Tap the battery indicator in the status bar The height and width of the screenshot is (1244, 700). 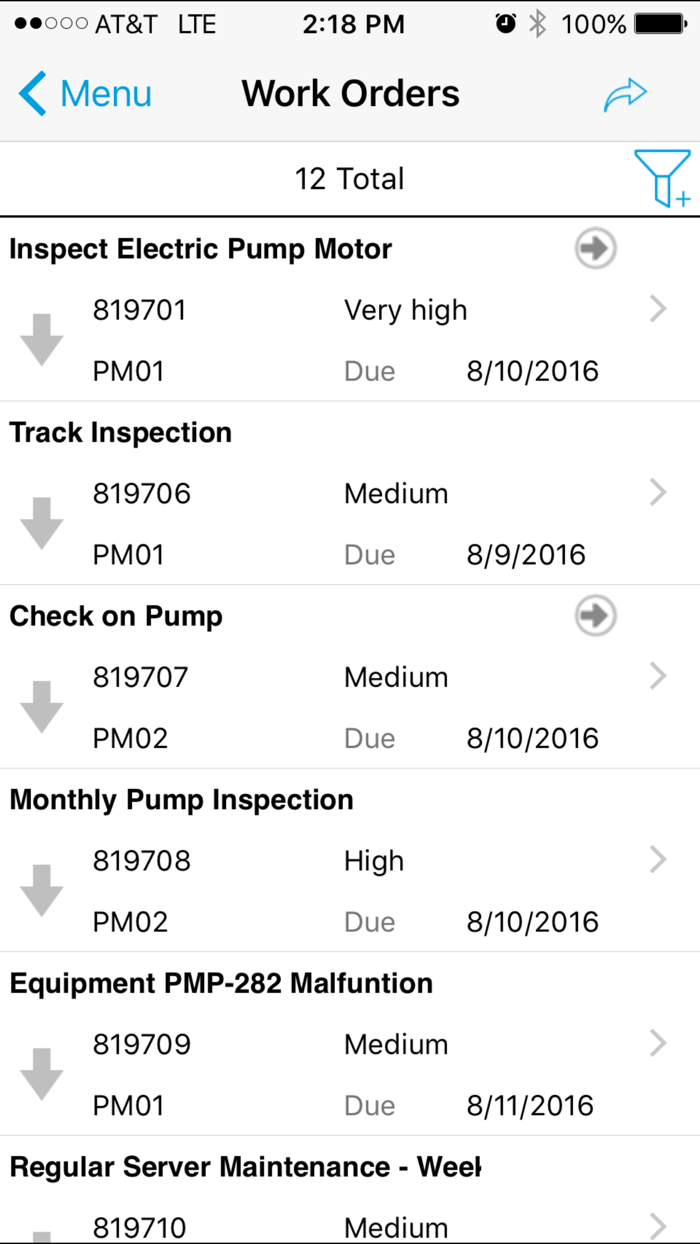tap(660, 23)
